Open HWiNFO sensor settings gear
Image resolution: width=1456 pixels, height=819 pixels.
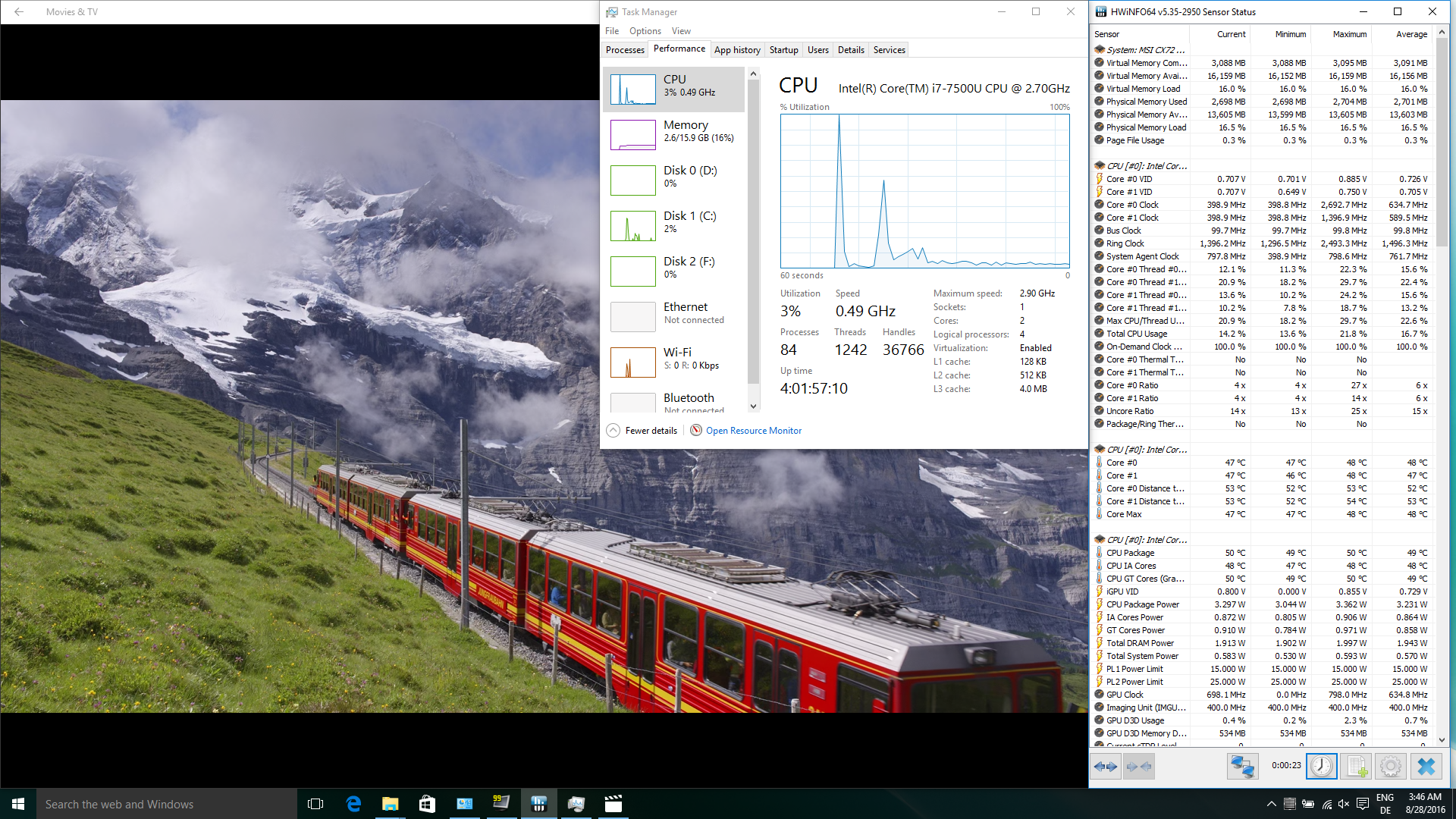1390,767
